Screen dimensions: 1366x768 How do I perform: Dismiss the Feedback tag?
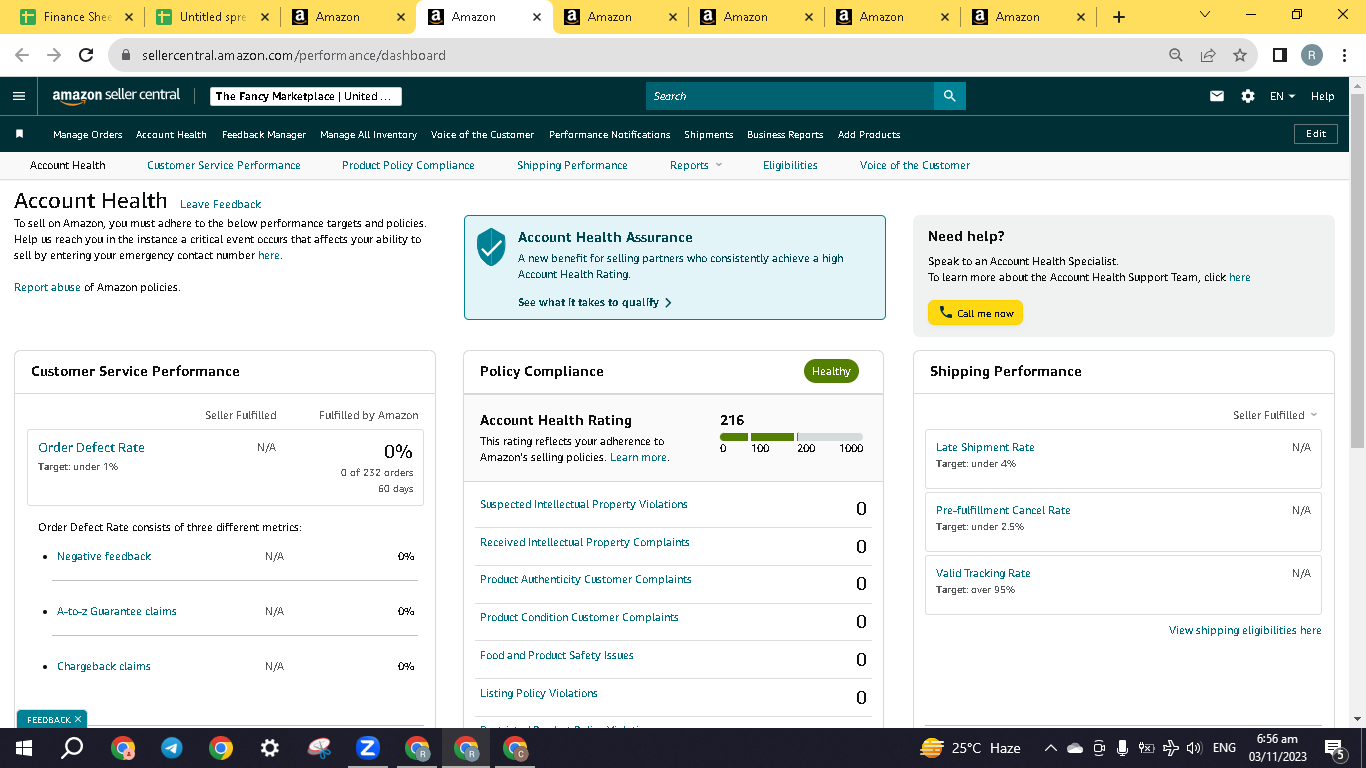click(78, 719)
